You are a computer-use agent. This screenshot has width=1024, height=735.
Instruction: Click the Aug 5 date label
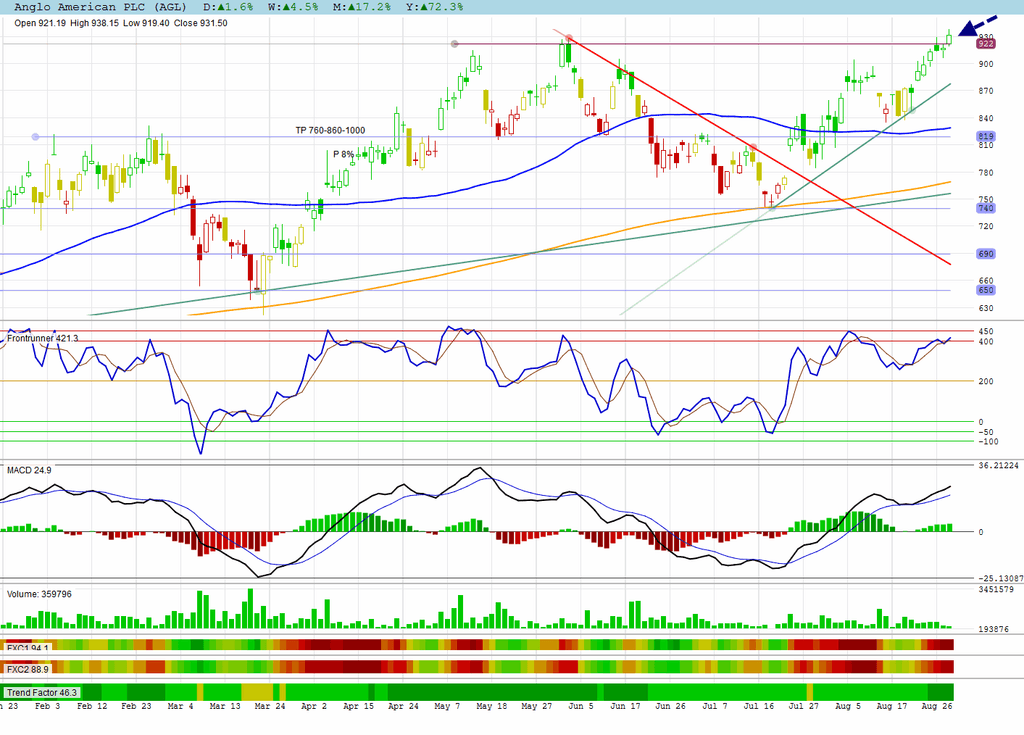click(848, 706)
